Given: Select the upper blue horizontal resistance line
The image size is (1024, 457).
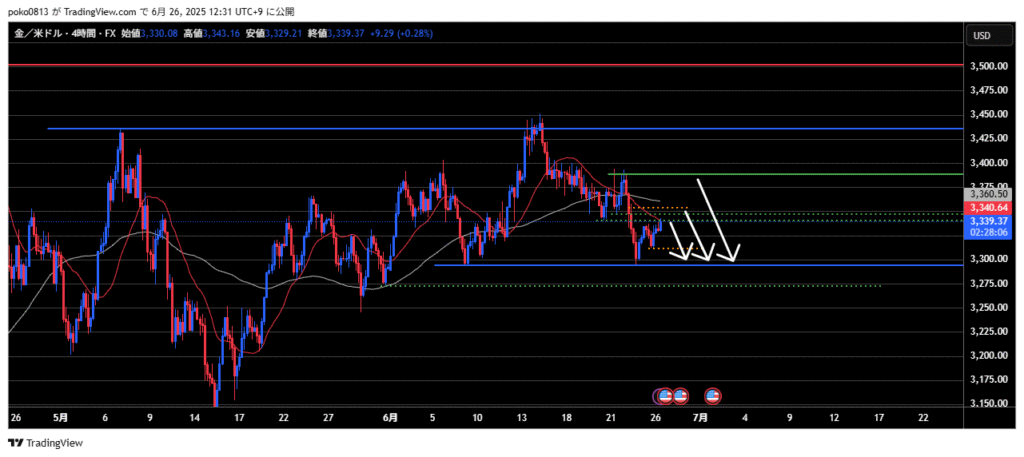Looking at the screenshot, I should coord(500,129).
